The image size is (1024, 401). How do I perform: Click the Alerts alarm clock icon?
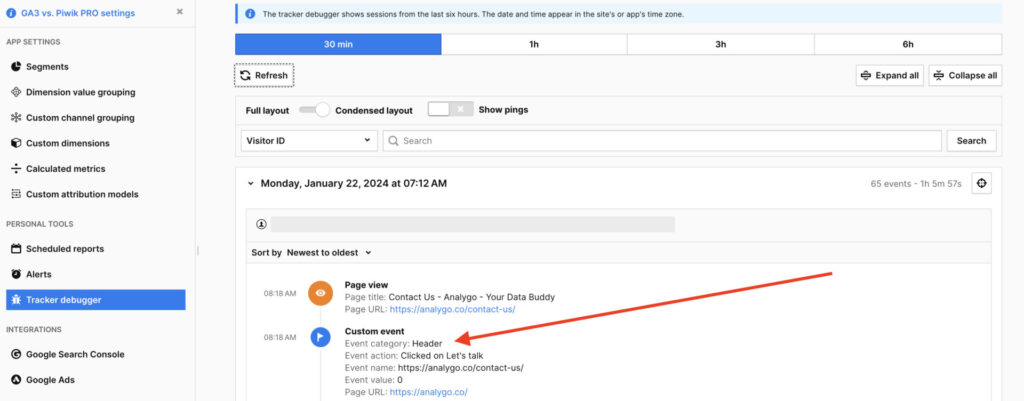tap(16, 274)
